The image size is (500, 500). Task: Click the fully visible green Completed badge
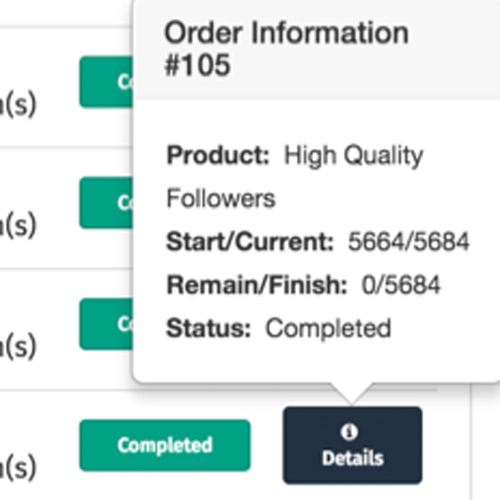(x=165, y=445)
